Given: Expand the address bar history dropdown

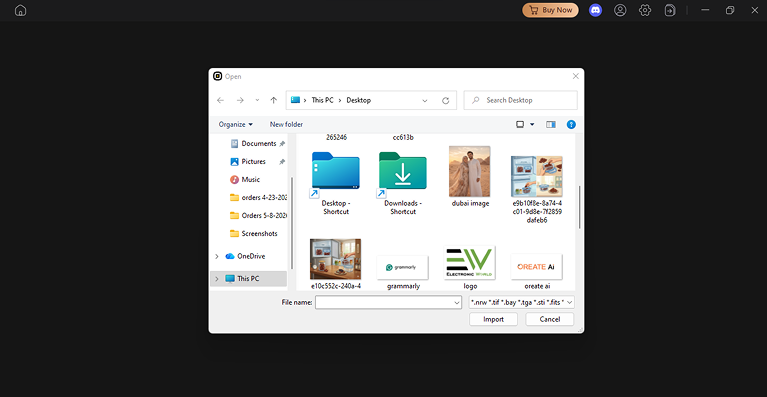Looking at the screenshot, I should (x=425, y=101).
